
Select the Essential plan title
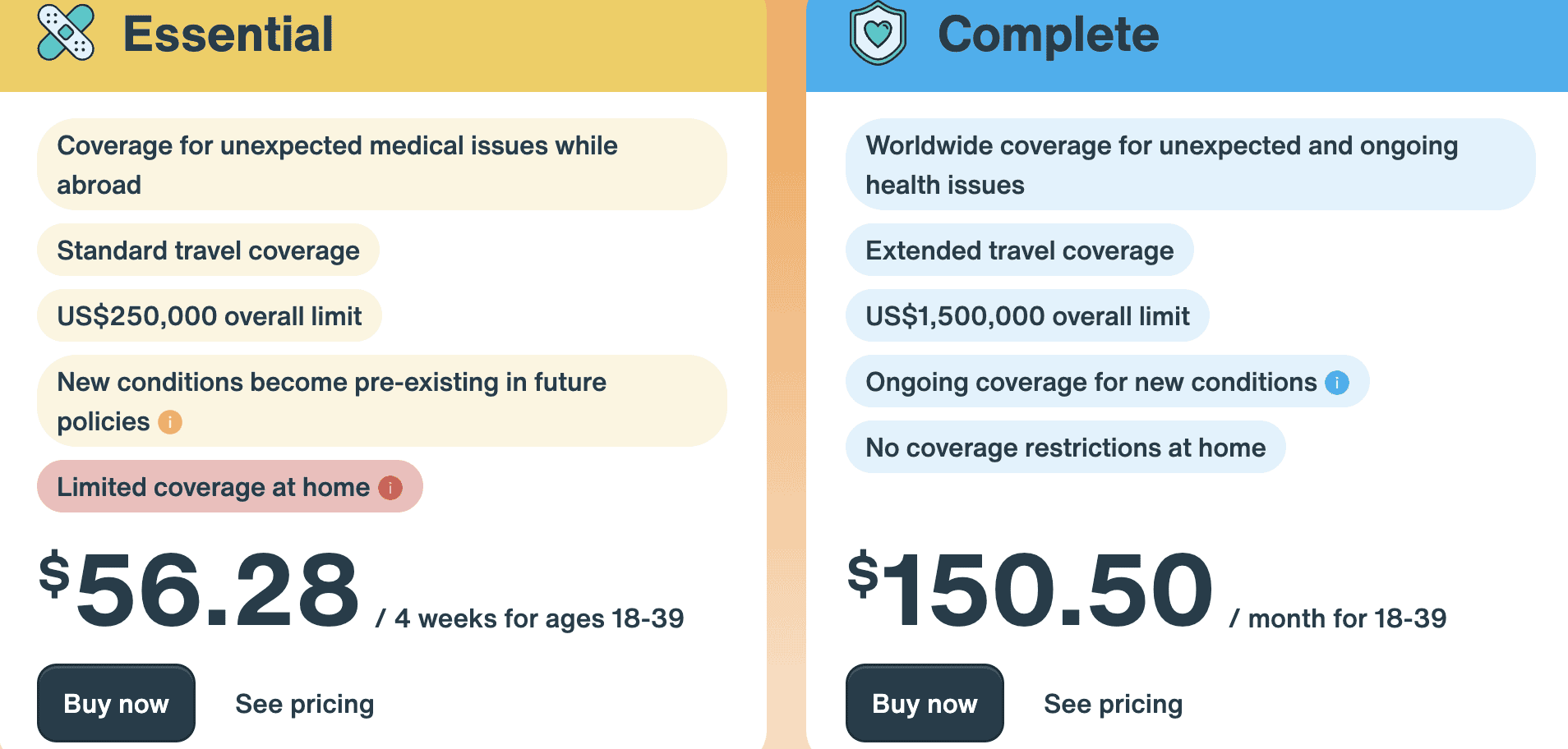[x=228, y=34]
